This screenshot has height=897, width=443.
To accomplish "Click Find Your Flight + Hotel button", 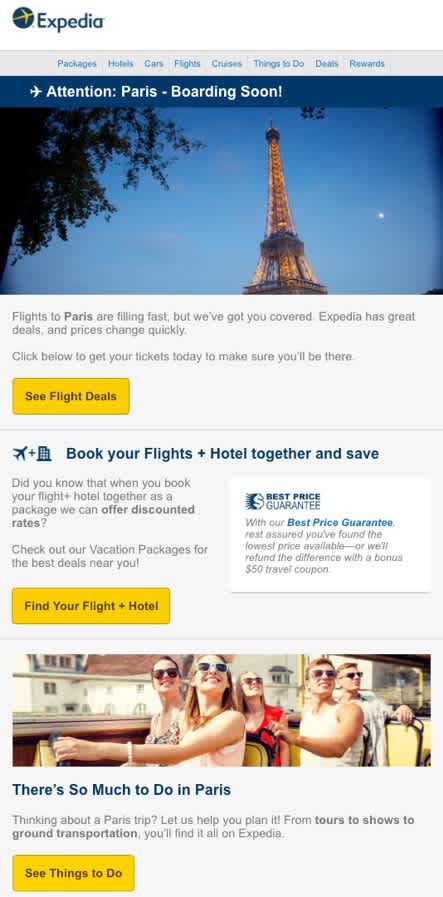I will (91, 606).
